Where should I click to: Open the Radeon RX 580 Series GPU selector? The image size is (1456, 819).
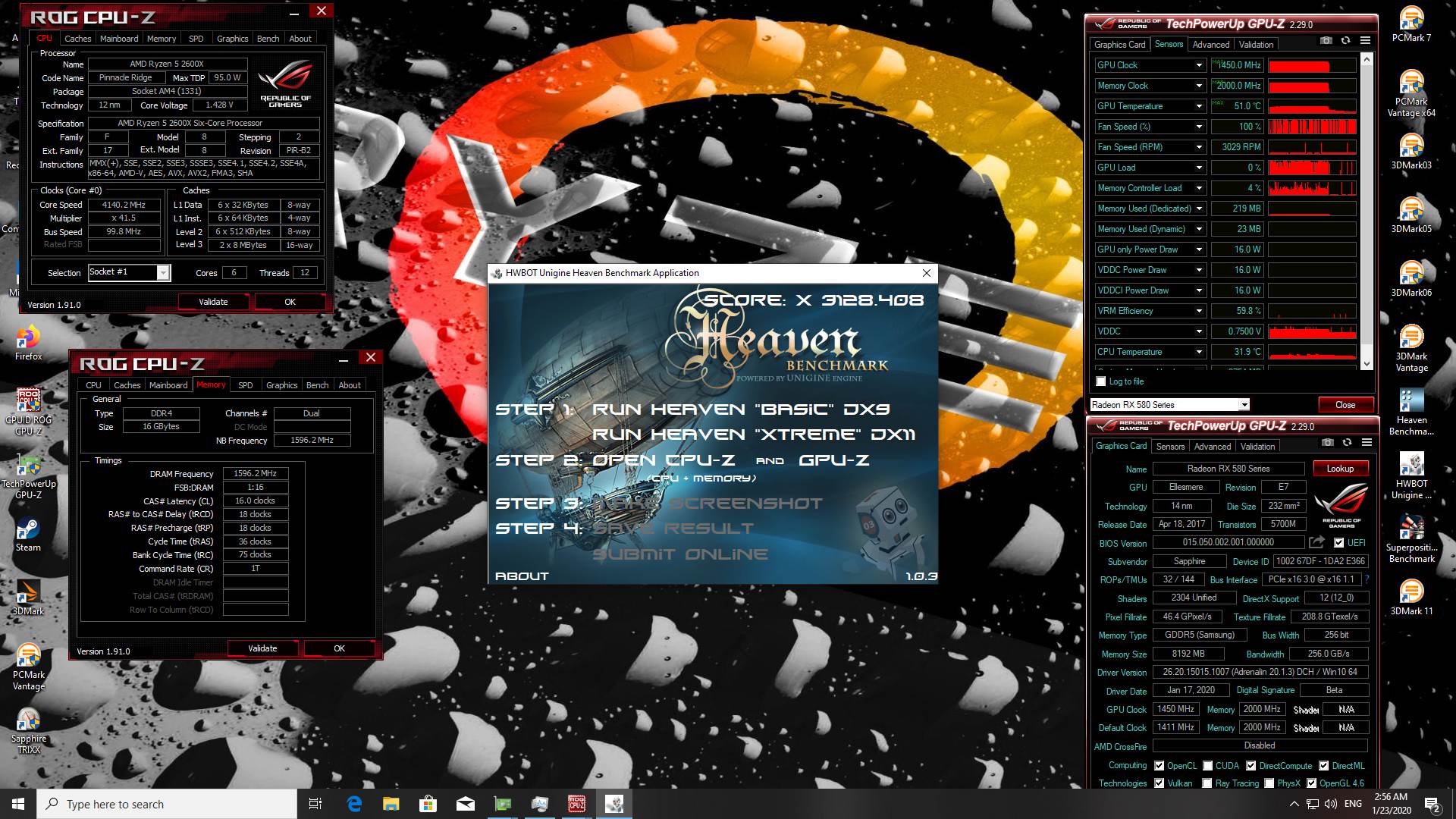tap(1169, 405)
